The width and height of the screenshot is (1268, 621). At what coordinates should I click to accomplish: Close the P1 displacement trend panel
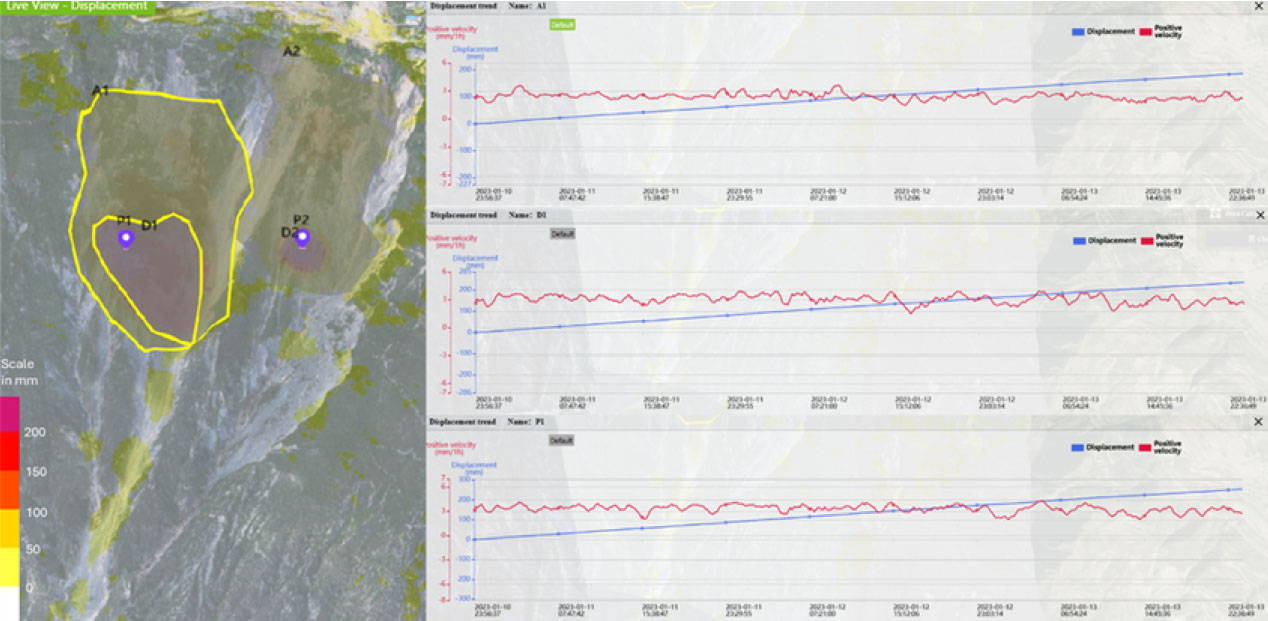pyautogui.click(x=1258, y=423)
